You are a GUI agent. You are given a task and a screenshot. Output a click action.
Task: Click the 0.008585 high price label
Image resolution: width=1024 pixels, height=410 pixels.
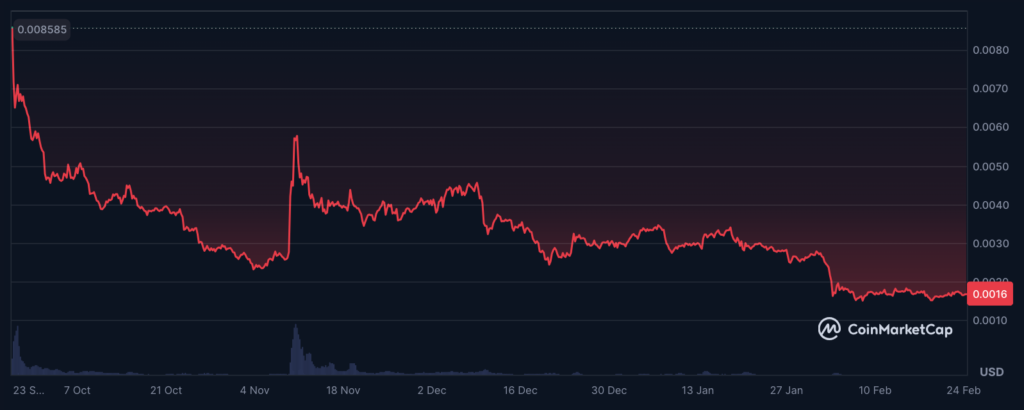pyautogui.click(x=43, y=29)
